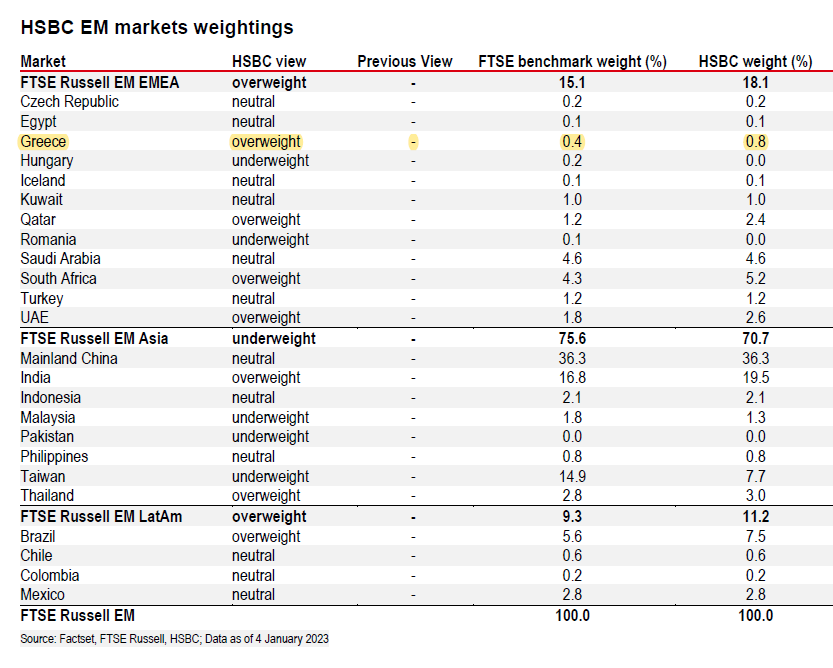Select the 'HSBC EM markets weightings' title
Image resolution: width=833 pixels, height=668 pixels.
pos(157,27)
